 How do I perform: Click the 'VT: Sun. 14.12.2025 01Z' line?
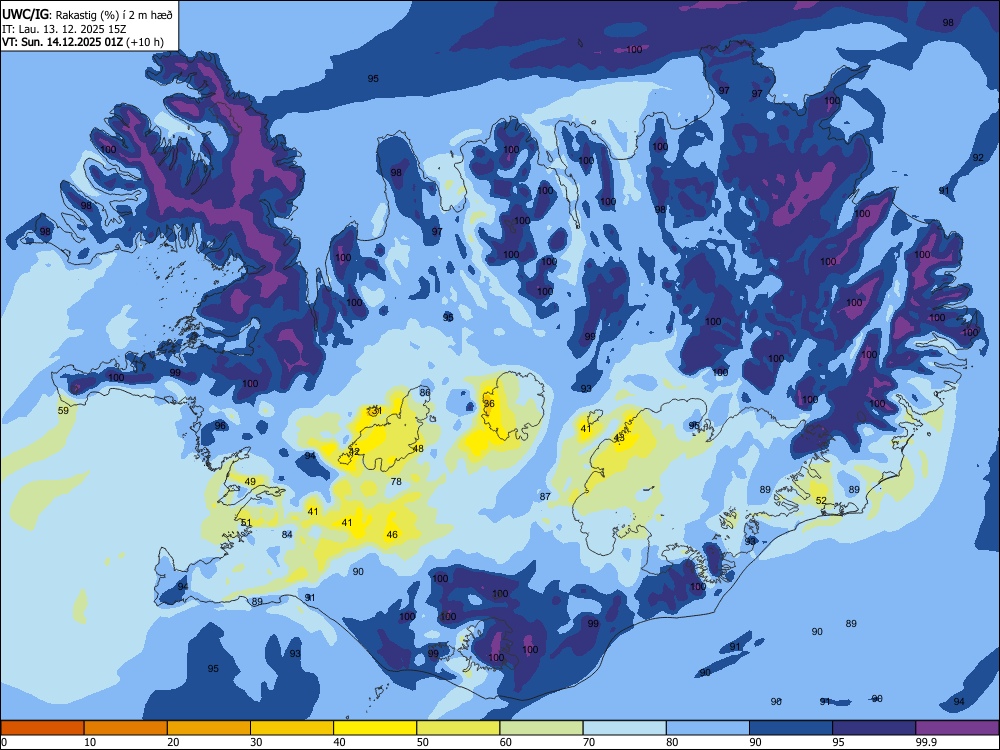pyautogui.click(x=62, y=42)
